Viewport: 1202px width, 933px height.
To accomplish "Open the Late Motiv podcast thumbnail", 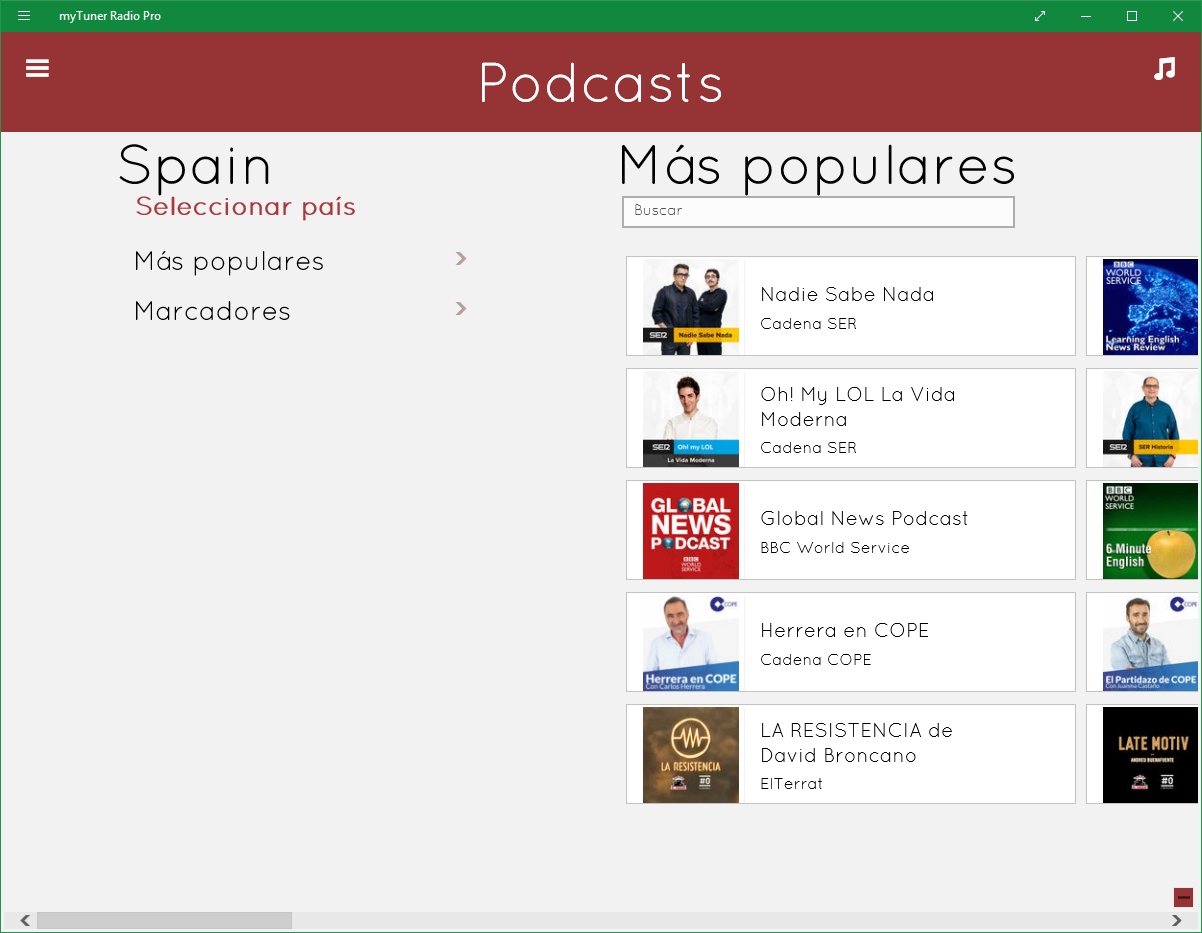I will tap(1150, 755).
